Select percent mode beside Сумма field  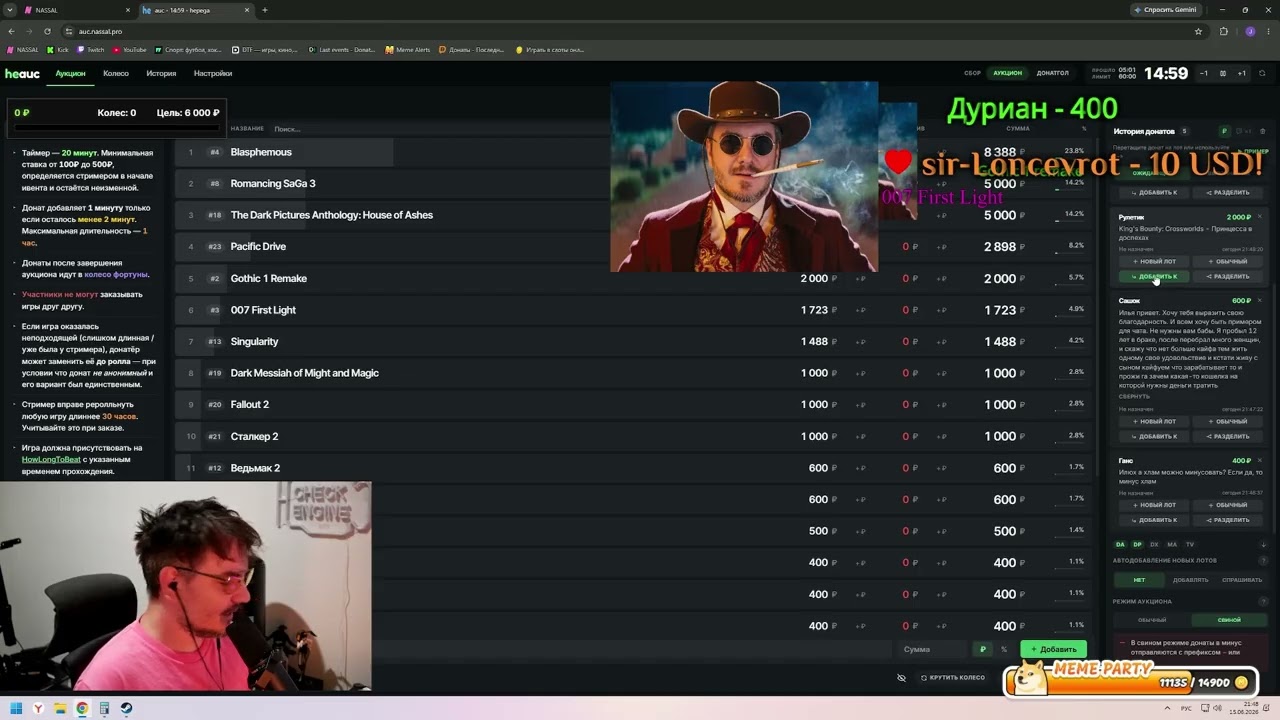tap(1004, 649)
